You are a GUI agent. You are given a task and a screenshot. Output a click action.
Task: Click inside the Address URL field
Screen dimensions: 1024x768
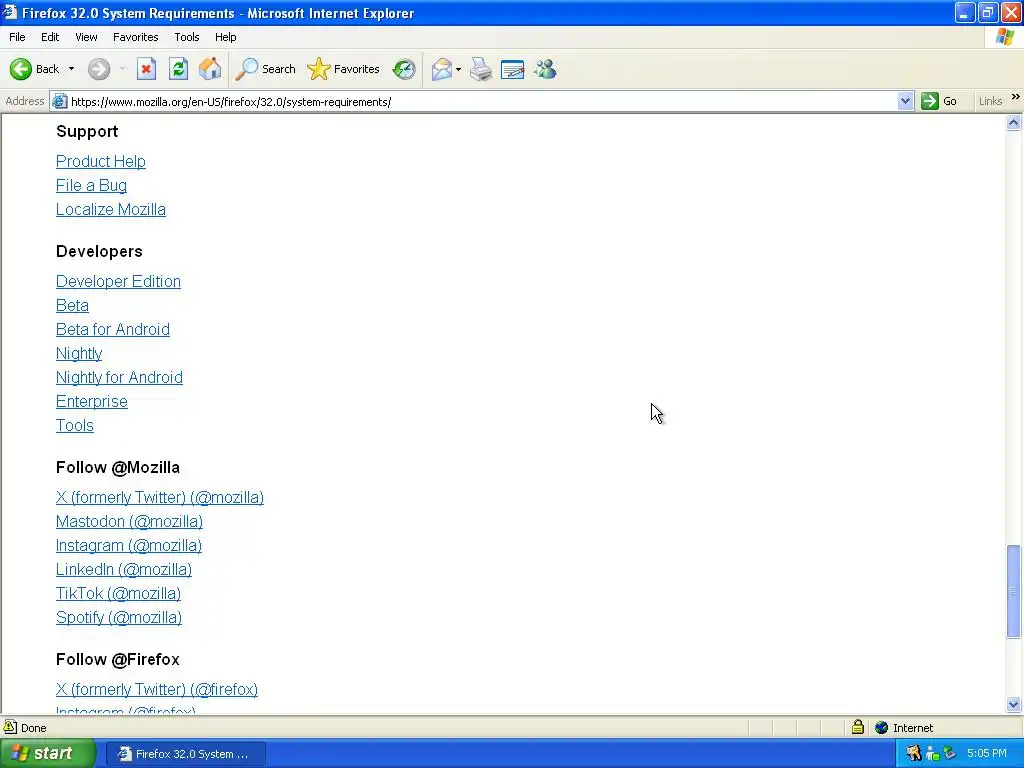(483, 102)
